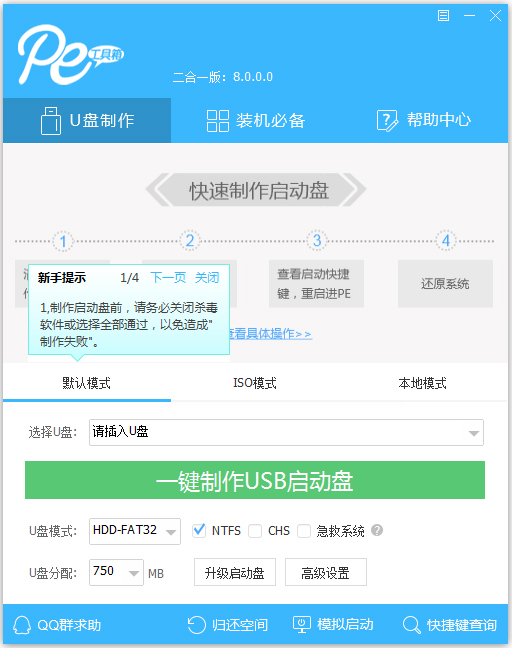Screen dimensions: 512x648
Task: Click 归还空间 in bottom bar
Action: [228, 625]
